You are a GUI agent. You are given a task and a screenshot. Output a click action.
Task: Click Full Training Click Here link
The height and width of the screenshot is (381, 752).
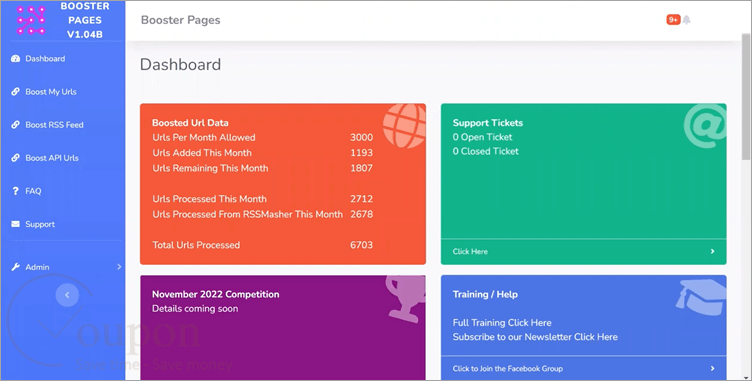point(502,322)
